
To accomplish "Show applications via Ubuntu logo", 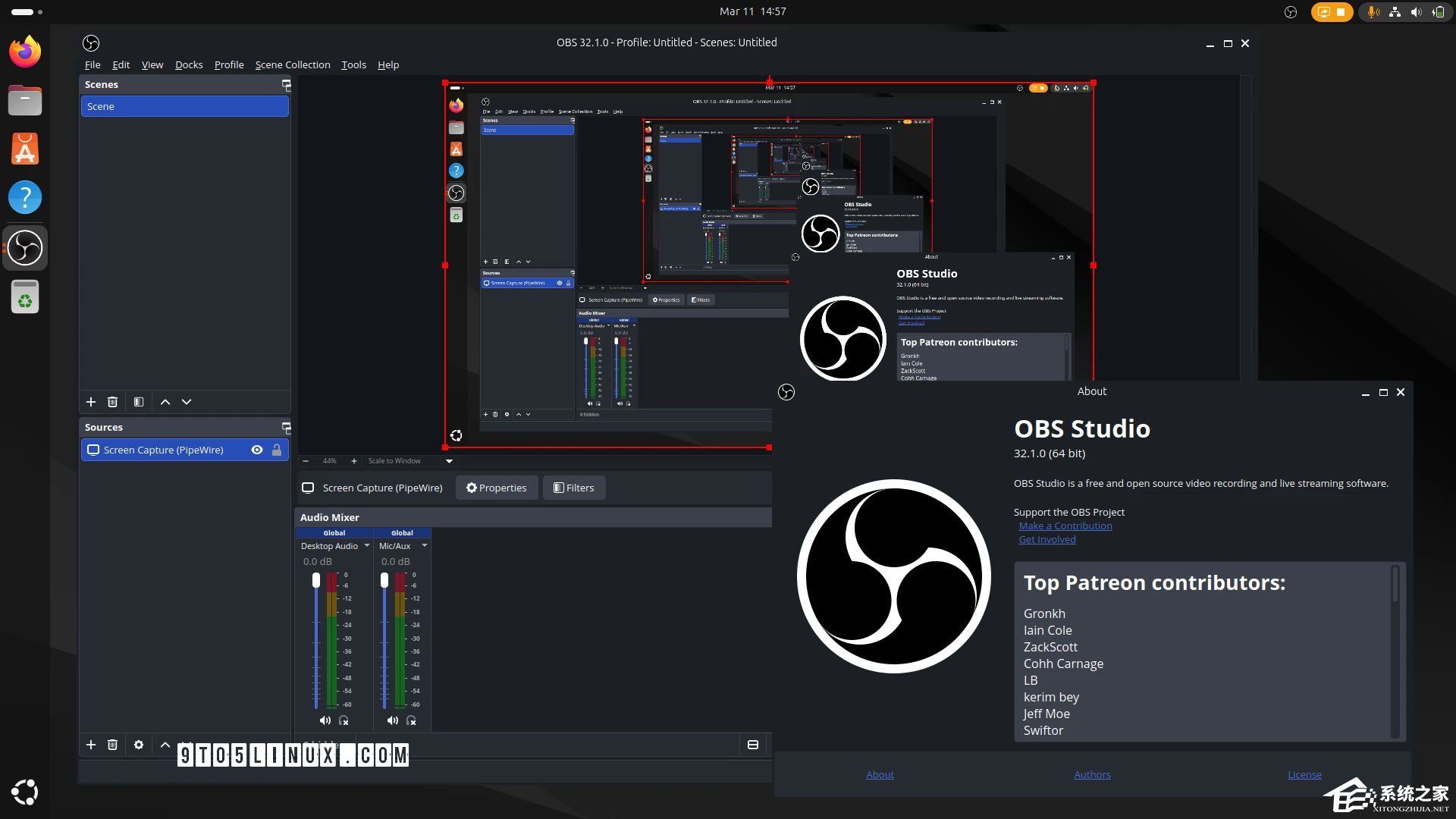I will tap(25, 792).
